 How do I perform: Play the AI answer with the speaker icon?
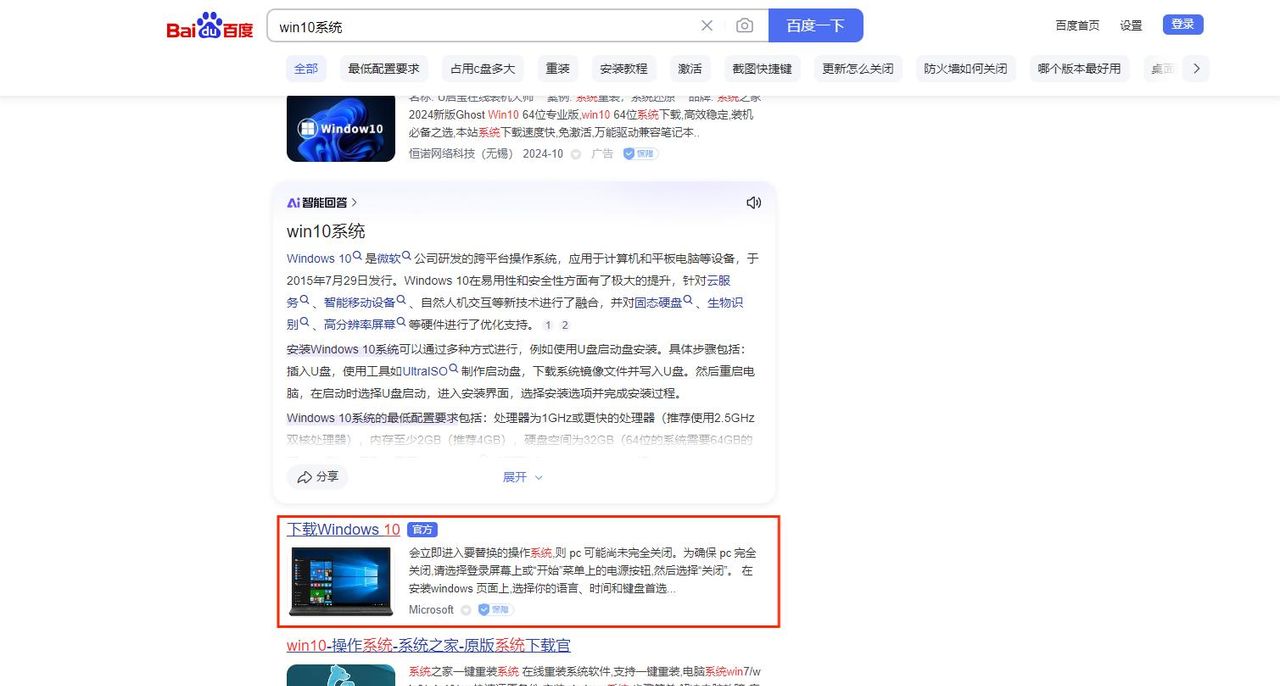click(x=753, y=203)
